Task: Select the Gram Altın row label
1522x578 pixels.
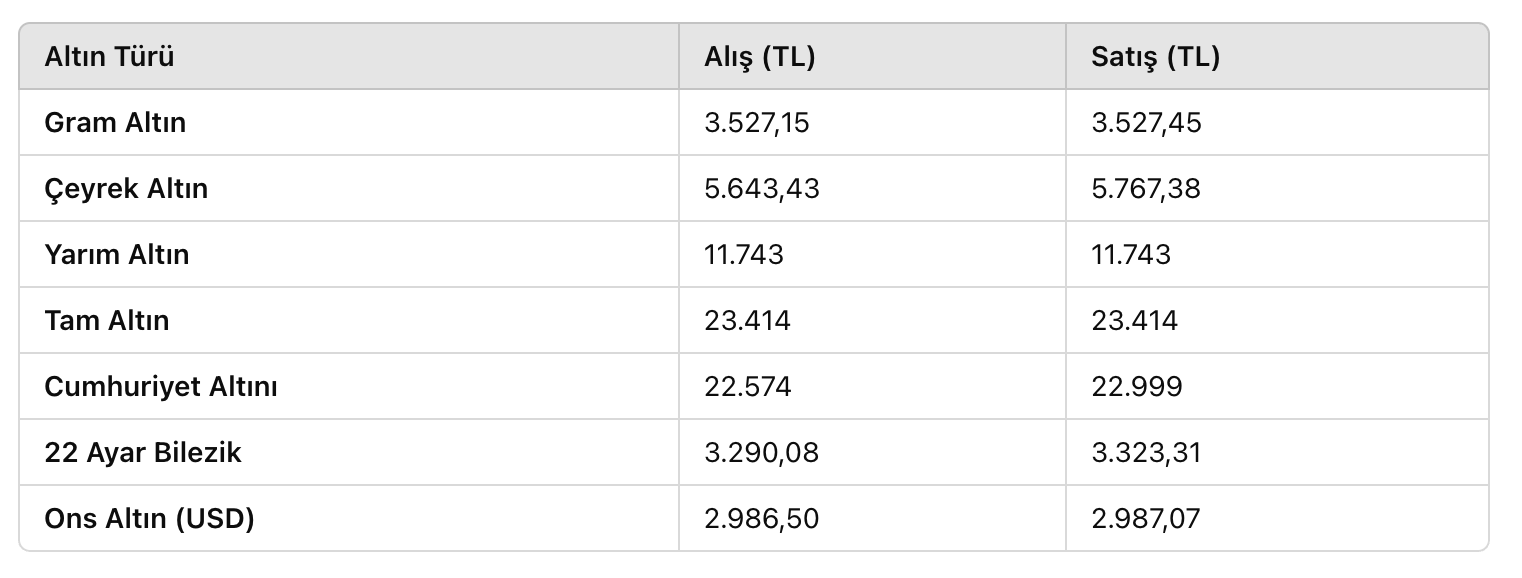Action: click(x=115, y=123)
